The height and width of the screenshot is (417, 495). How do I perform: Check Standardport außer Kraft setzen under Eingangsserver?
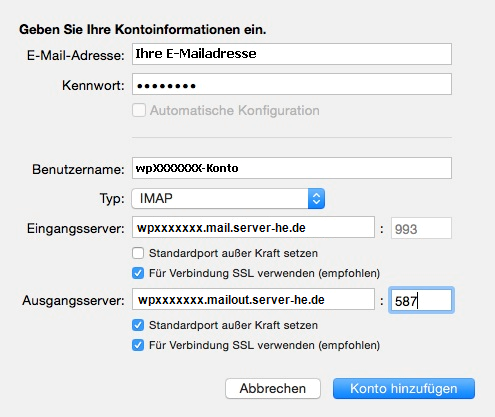(x=138, y=253)
